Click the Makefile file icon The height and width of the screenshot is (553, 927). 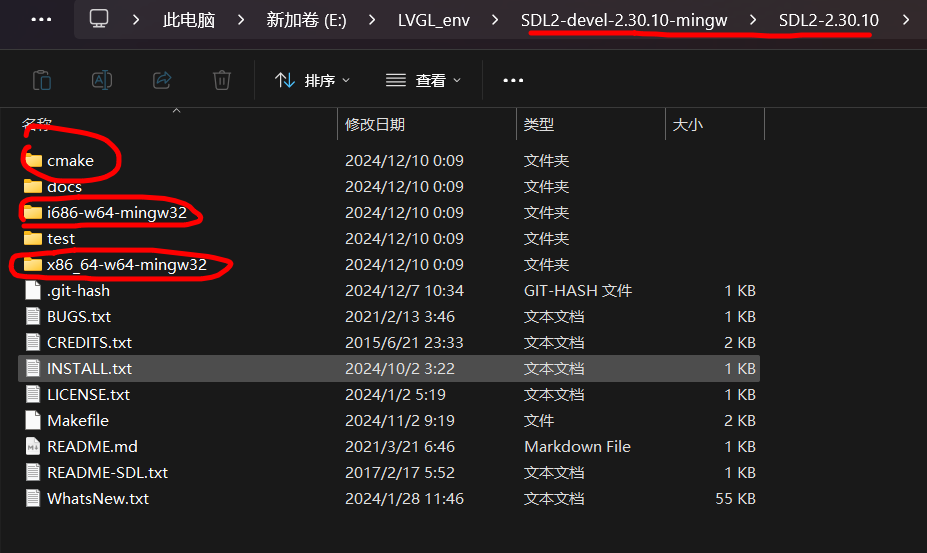pyautogui.click(x=33, y=421)
